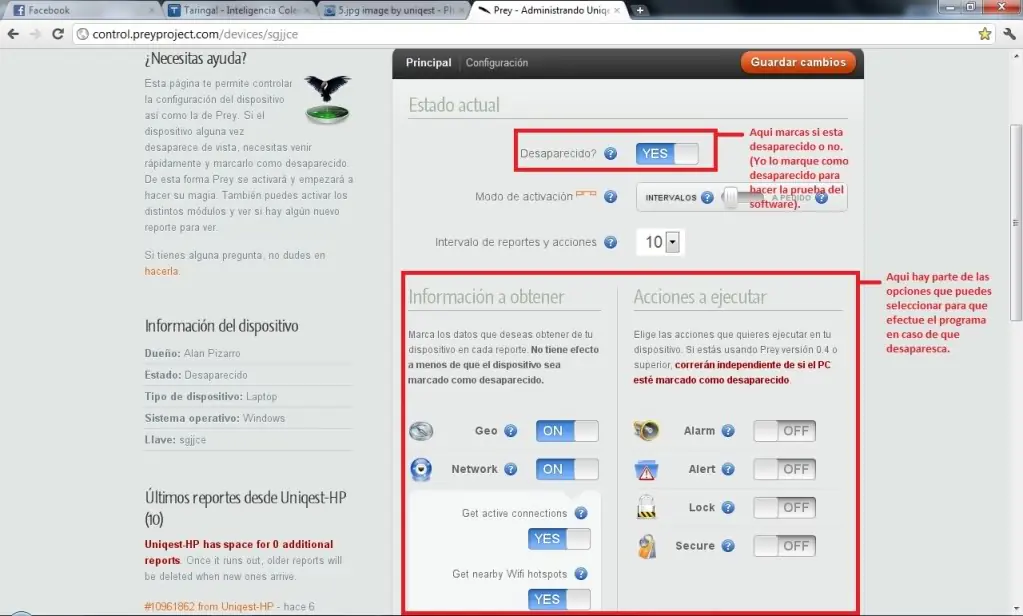Click the 'Información del dispositivo' heading
The image size is (1023, 616).
pyautogui.click(x=221, y=326)
